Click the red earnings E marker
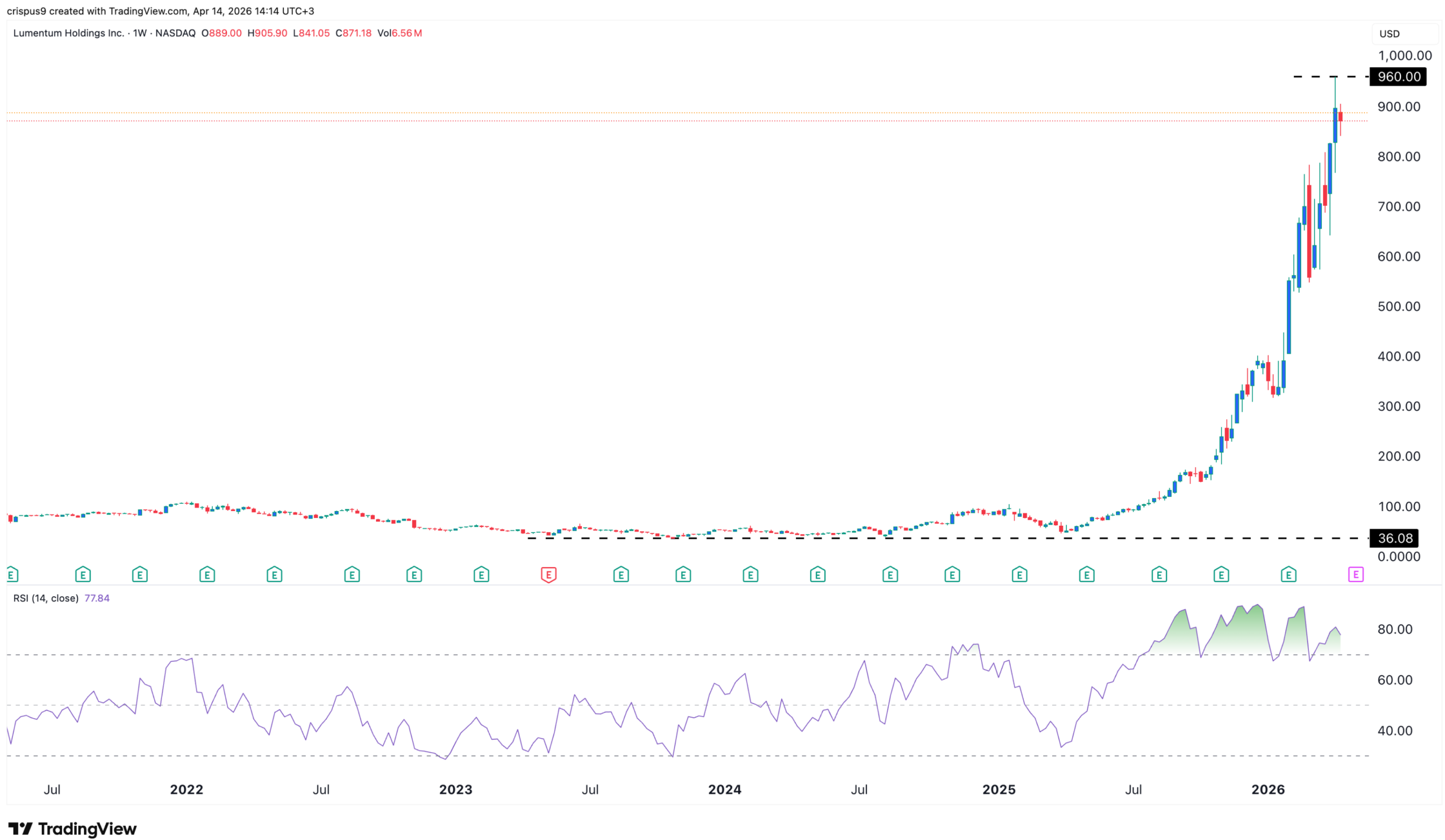 coord(548,574)
